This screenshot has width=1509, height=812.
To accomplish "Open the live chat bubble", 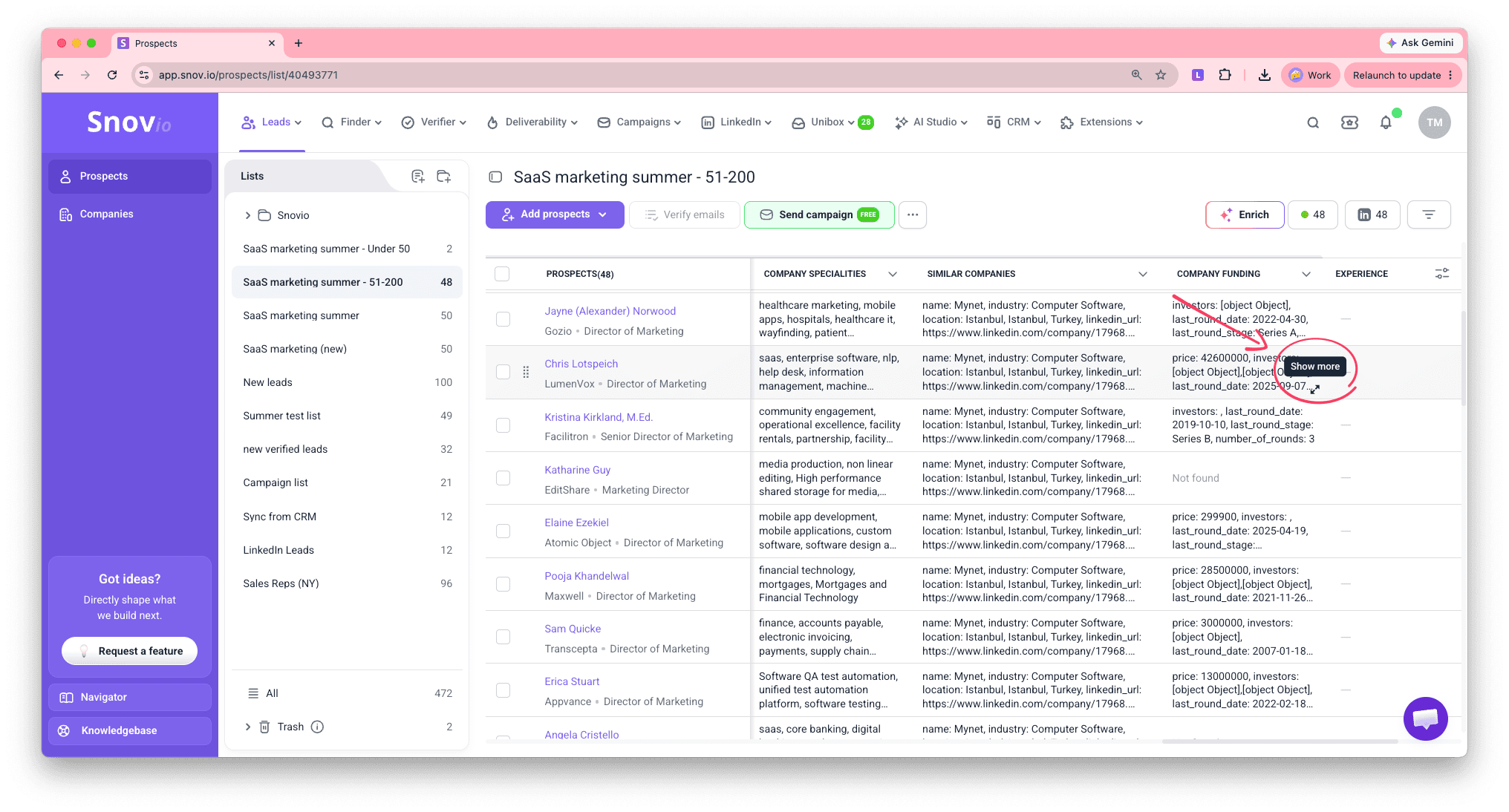I will point(1425,718).
